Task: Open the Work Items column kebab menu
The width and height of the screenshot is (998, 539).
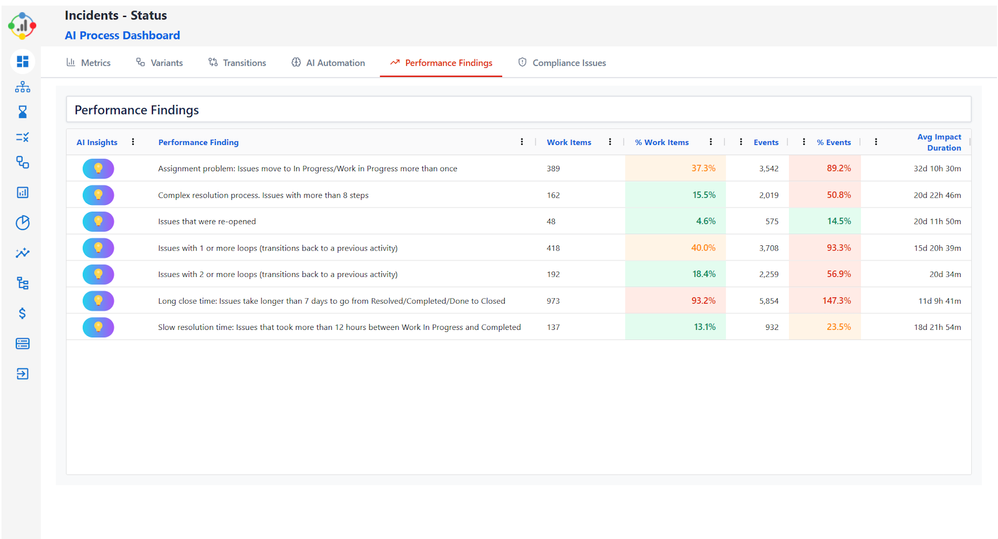Action: 610,142
